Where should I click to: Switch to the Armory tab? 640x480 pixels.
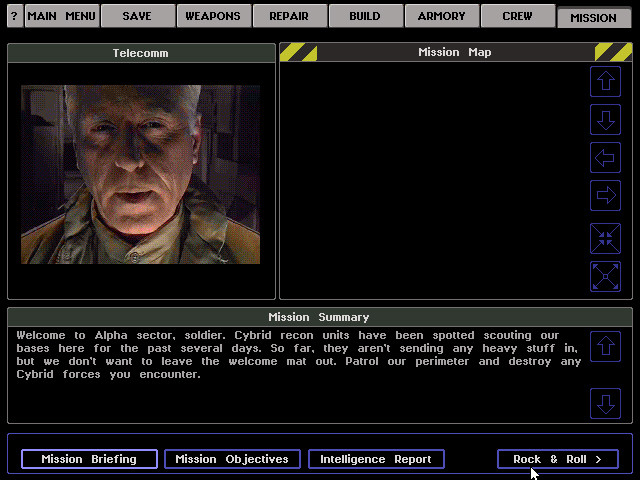[x=442, y=16]
